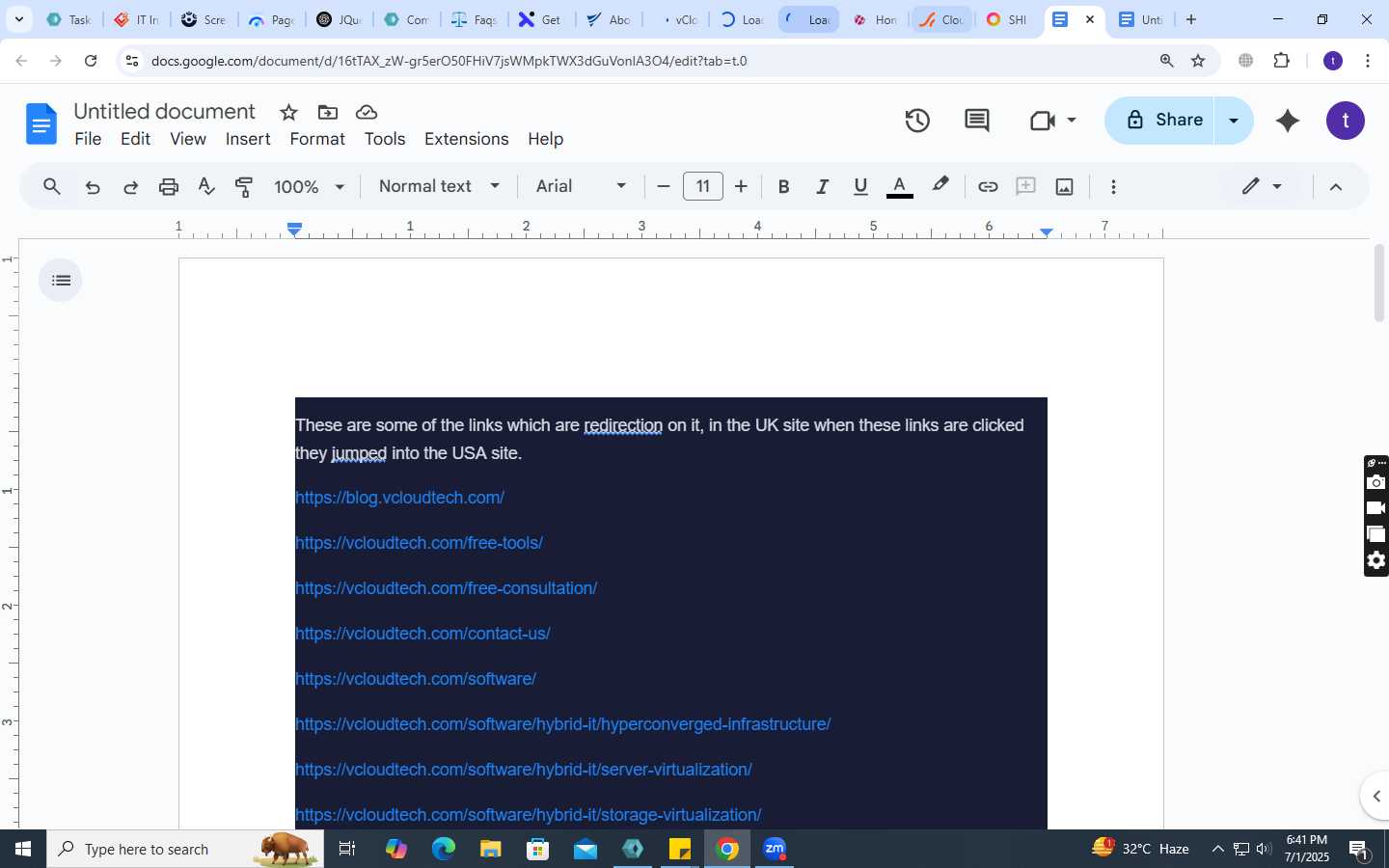Screen dimensions: 1389x868
Task: Open the Extensions menu
Action: (x=466, y=139)
